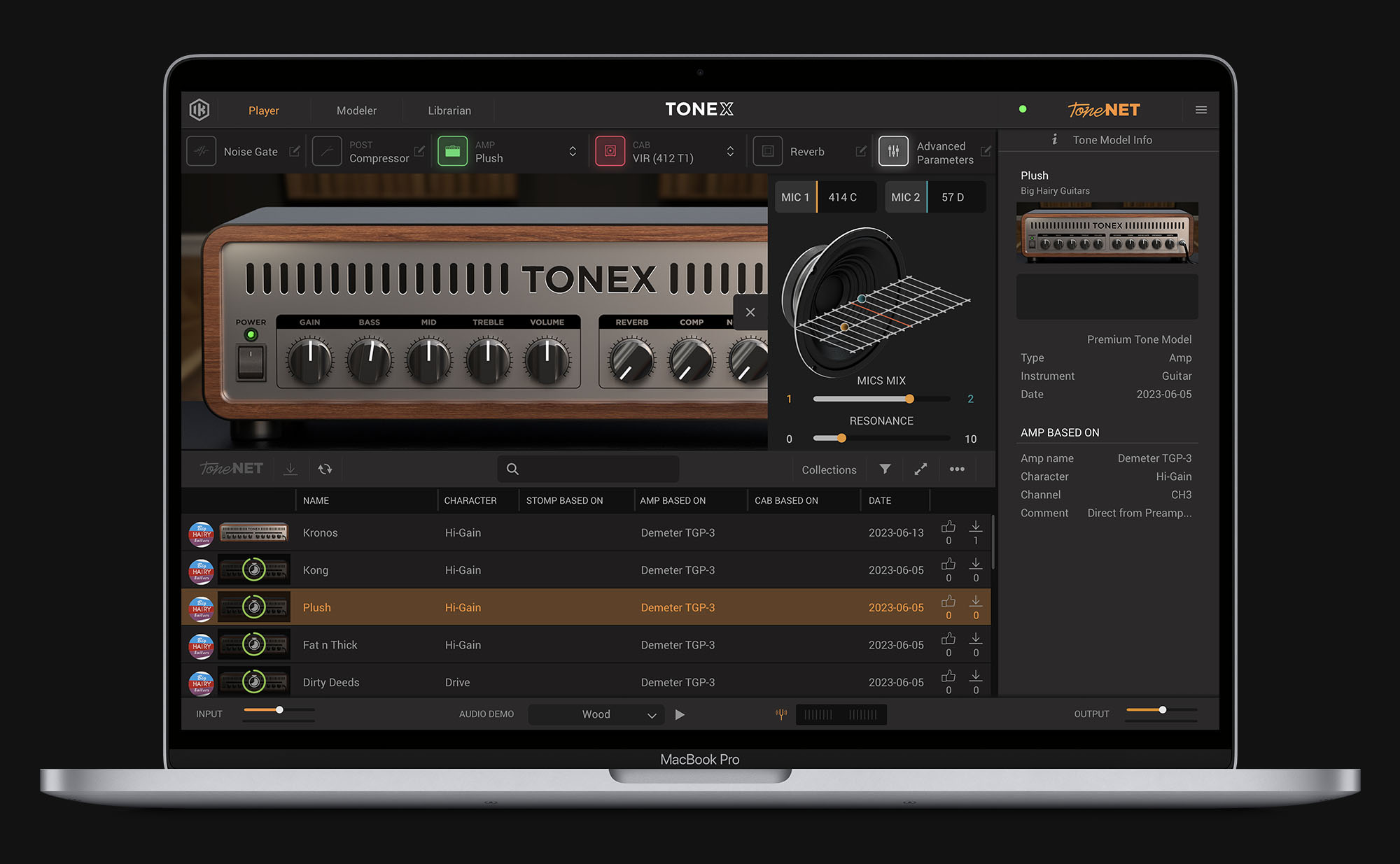Select the MIC 1 414 C slot

pos(825,197)
